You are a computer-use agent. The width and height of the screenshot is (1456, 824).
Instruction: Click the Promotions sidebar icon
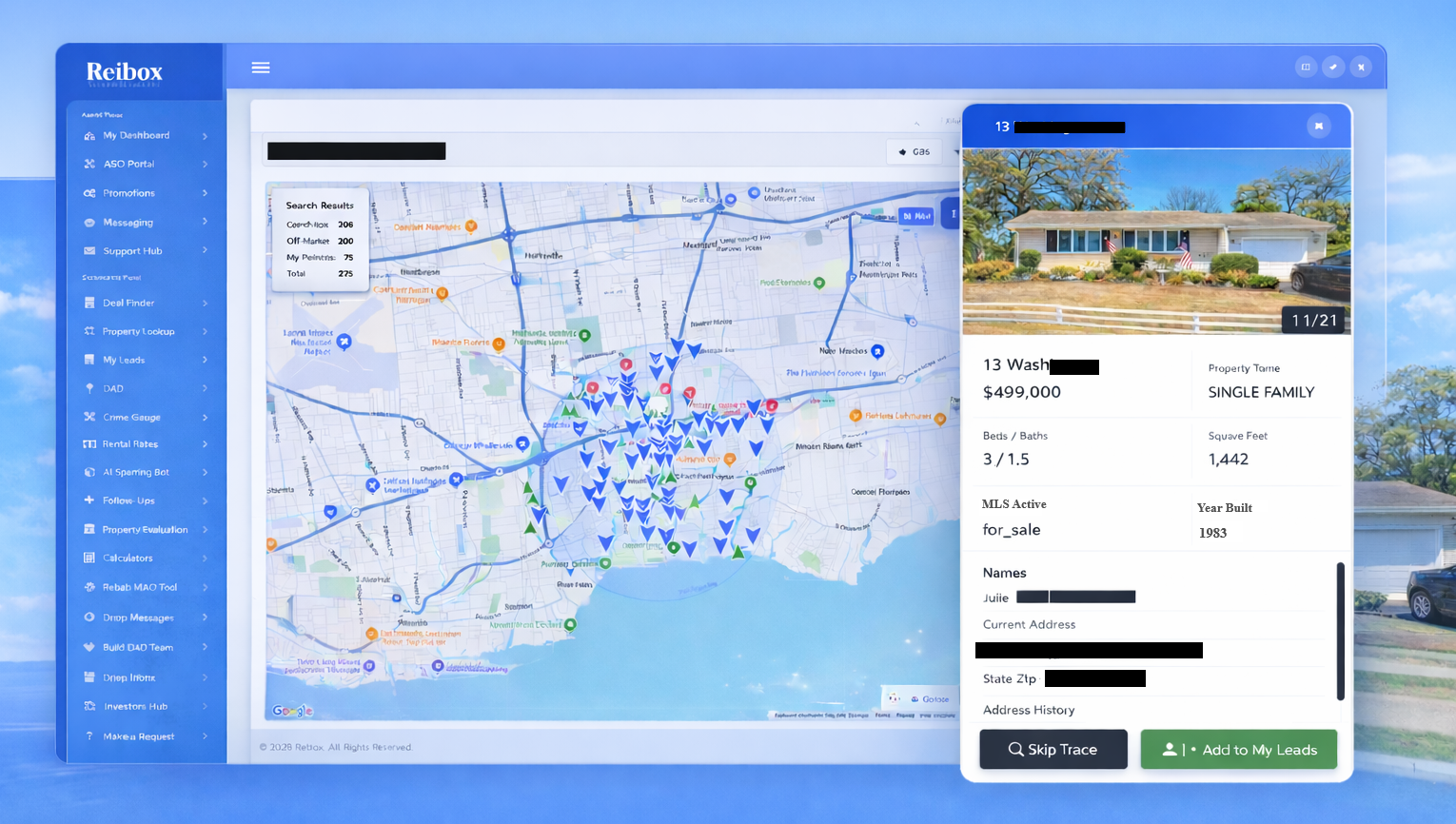pos(89,193)
